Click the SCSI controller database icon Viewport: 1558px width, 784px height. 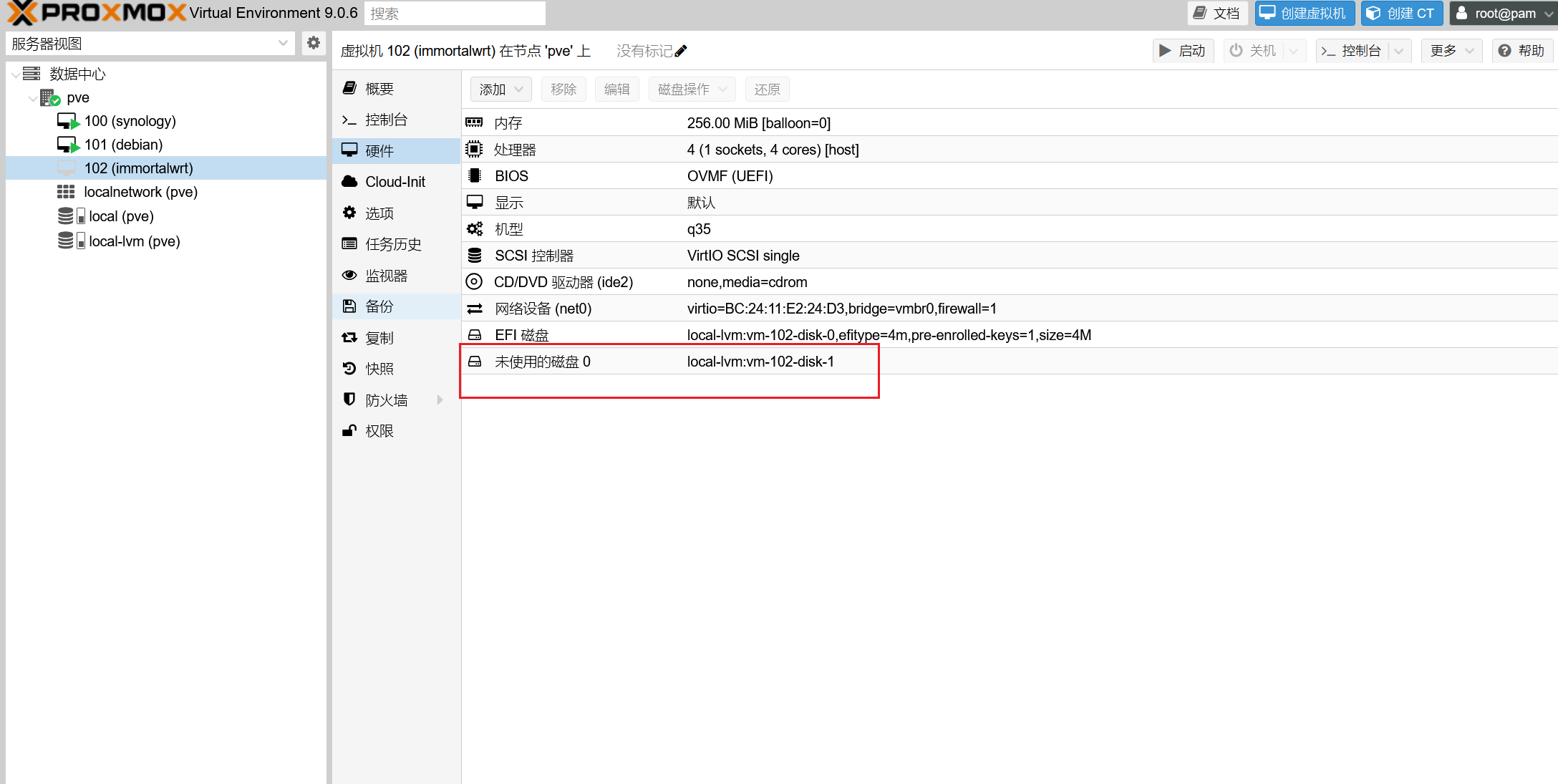pos(474,255)
